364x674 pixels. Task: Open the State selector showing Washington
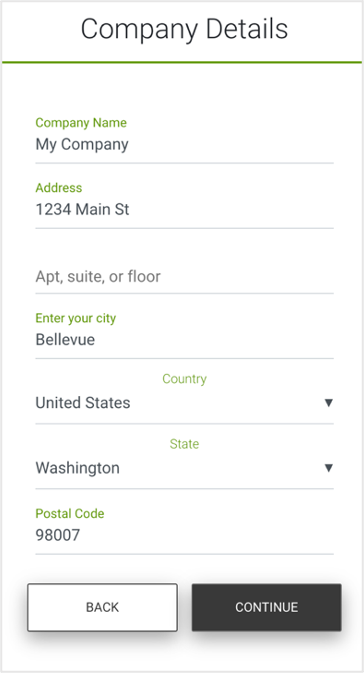184,468
